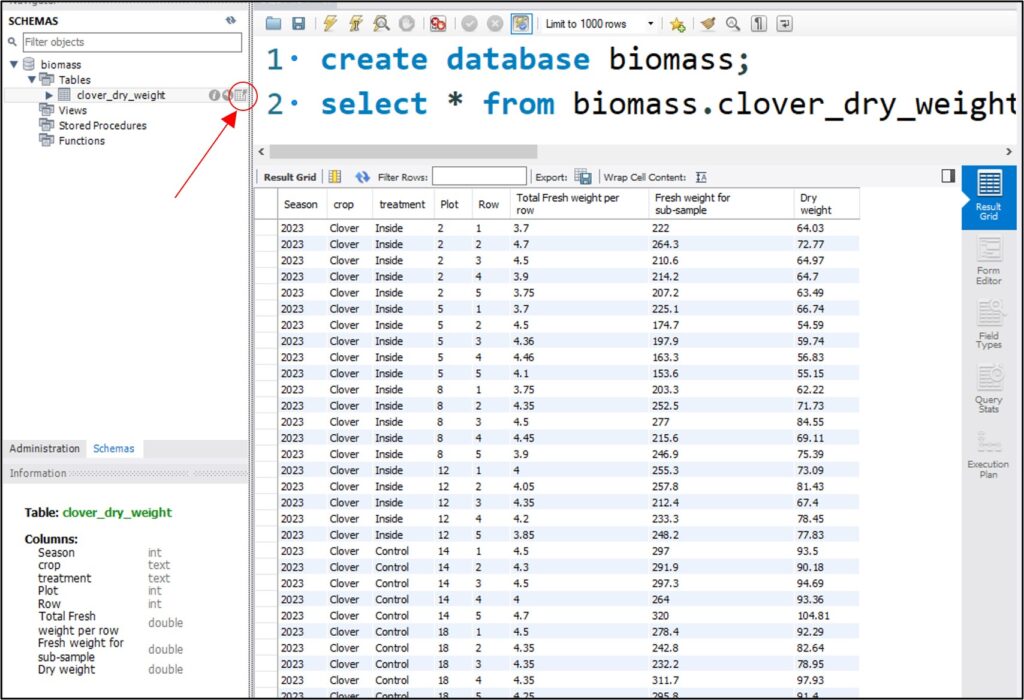Save the SQL script with floppy disk icon
The width and height of the screenshot is (1024, 700).
(297, 24)
